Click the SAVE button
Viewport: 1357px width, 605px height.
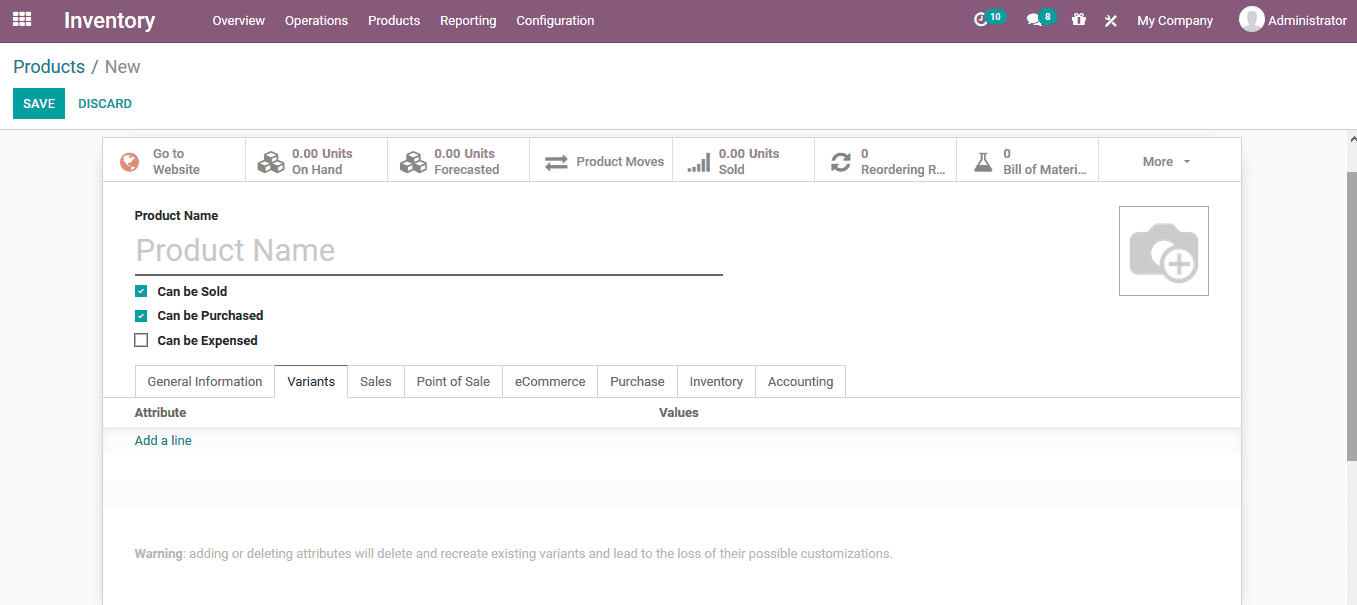[x=38, y=103]
